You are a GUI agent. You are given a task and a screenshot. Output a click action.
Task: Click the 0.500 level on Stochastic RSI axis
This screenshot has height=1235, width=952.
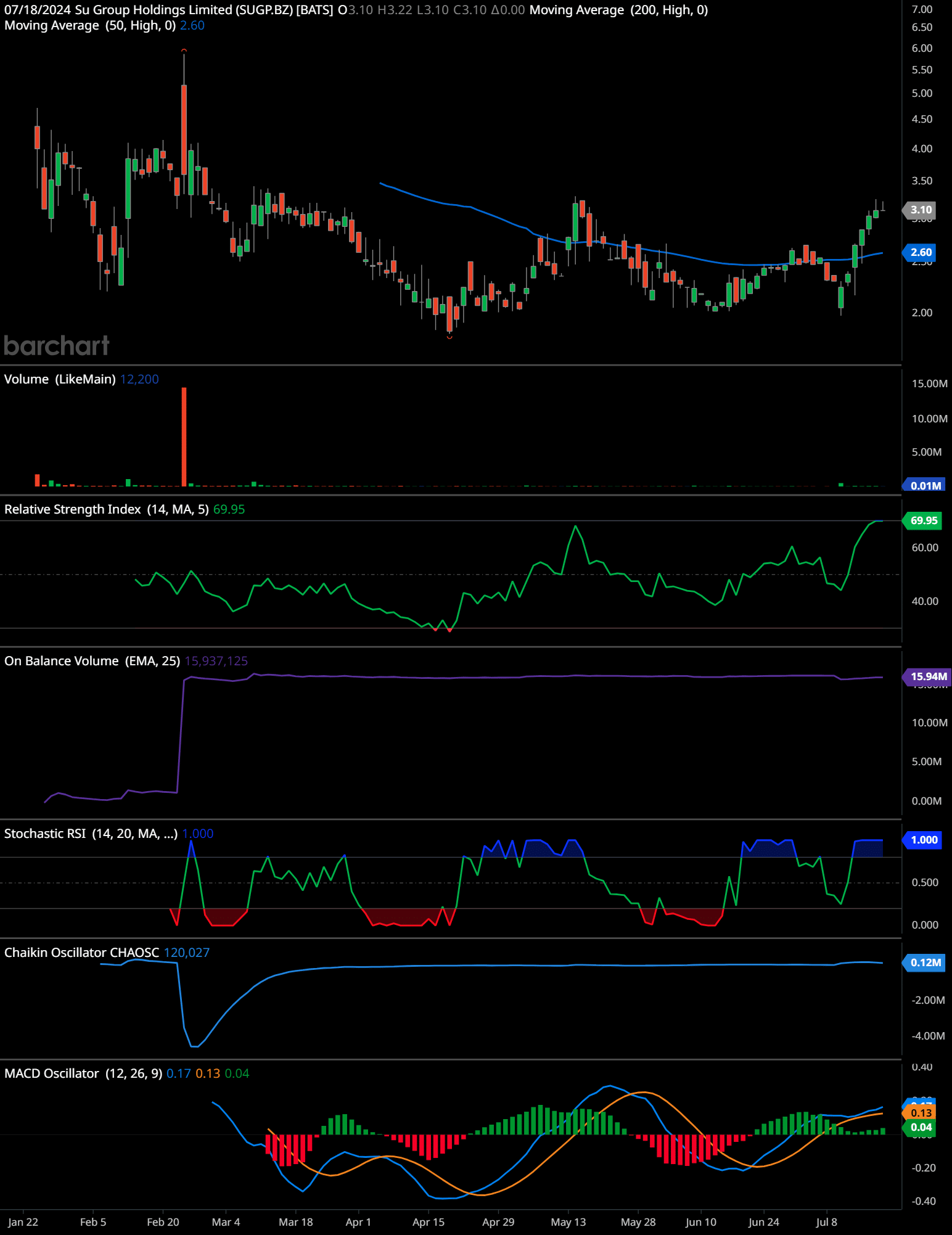click(x=925, y=882)
